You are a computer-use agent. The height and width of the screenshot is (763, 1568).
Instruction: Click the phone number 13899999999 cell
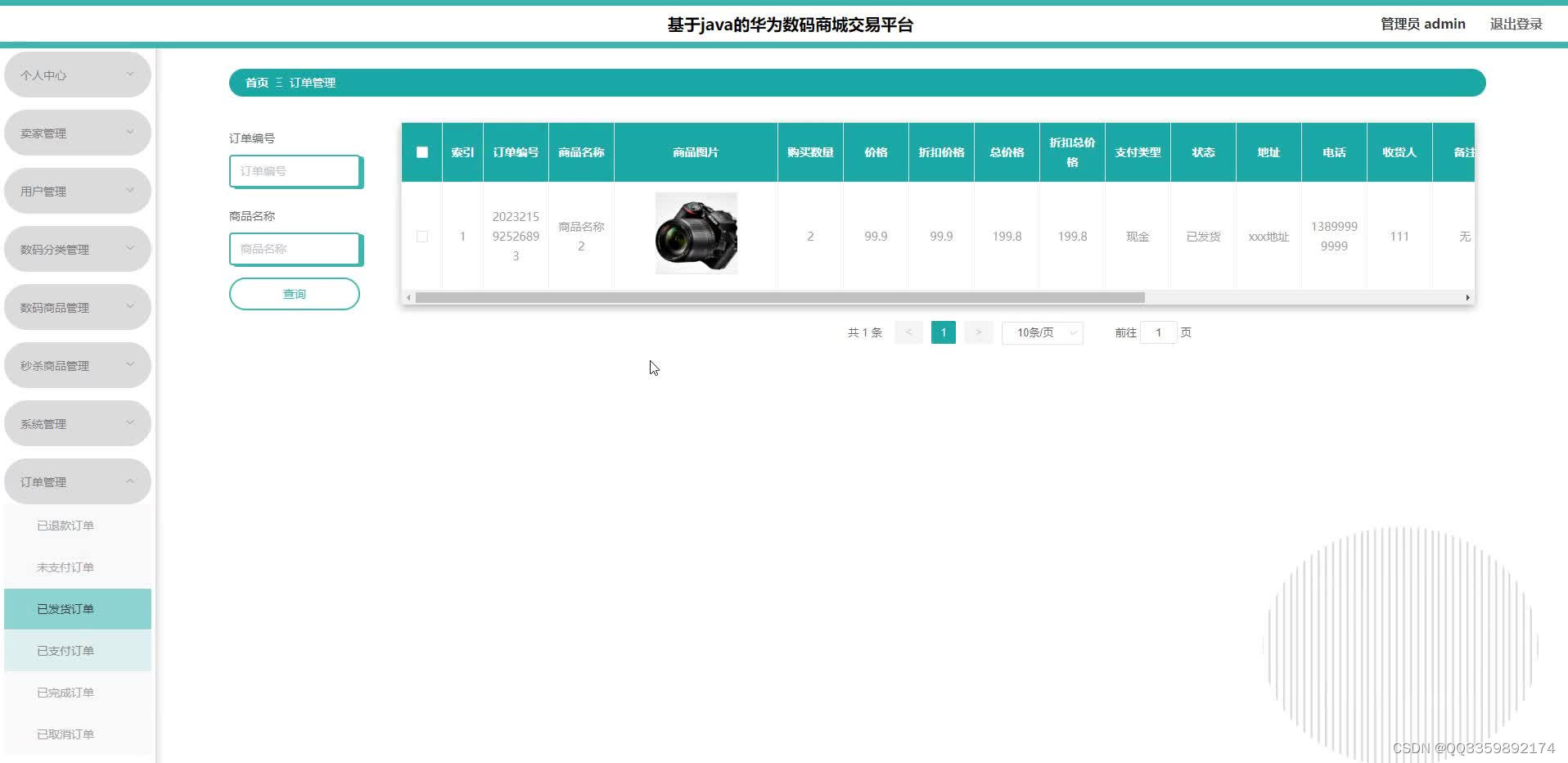[x=1334, y=237]
